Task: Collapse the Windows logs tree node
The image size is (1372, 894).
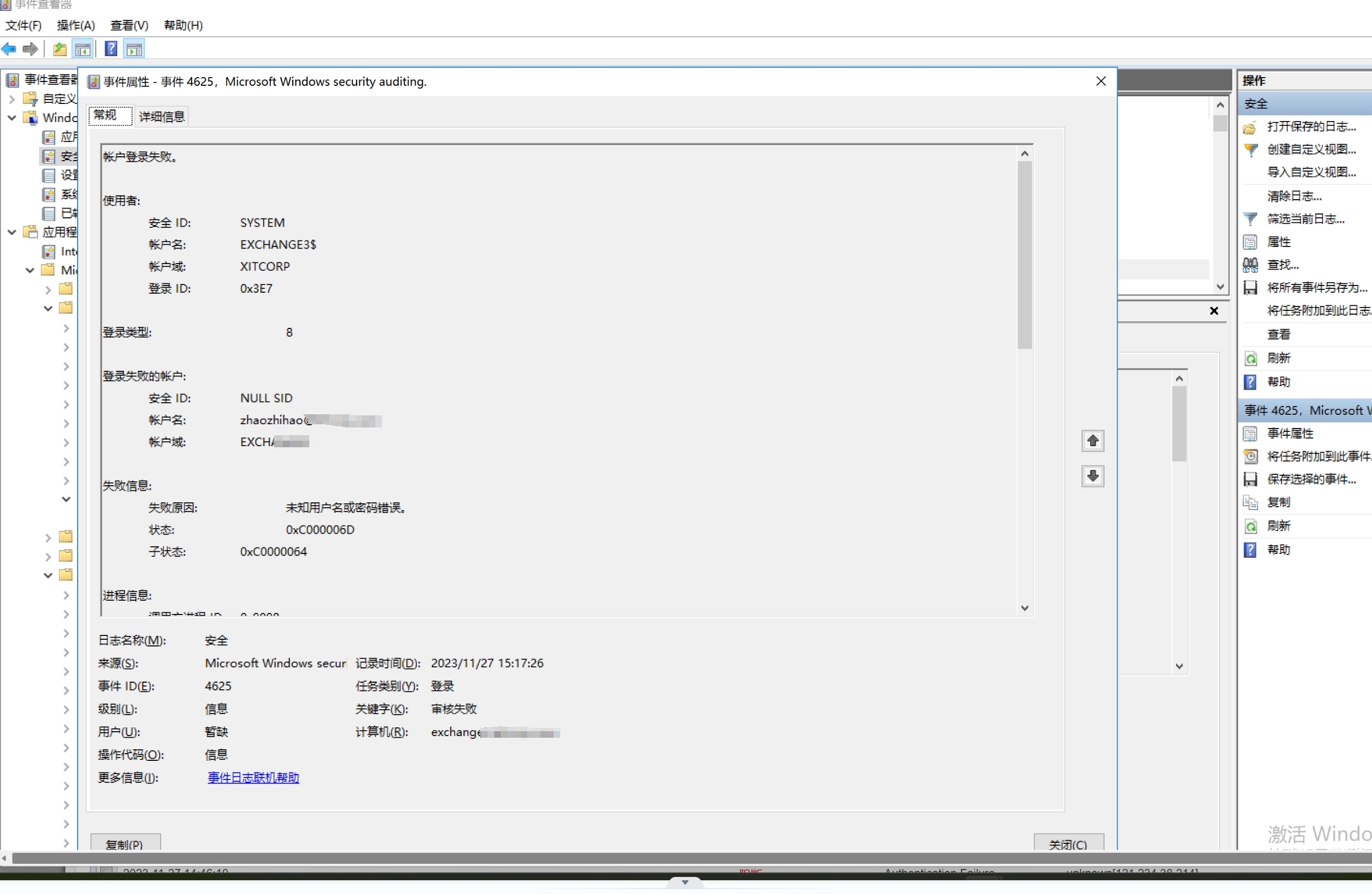Action: [x=12, y=118]
